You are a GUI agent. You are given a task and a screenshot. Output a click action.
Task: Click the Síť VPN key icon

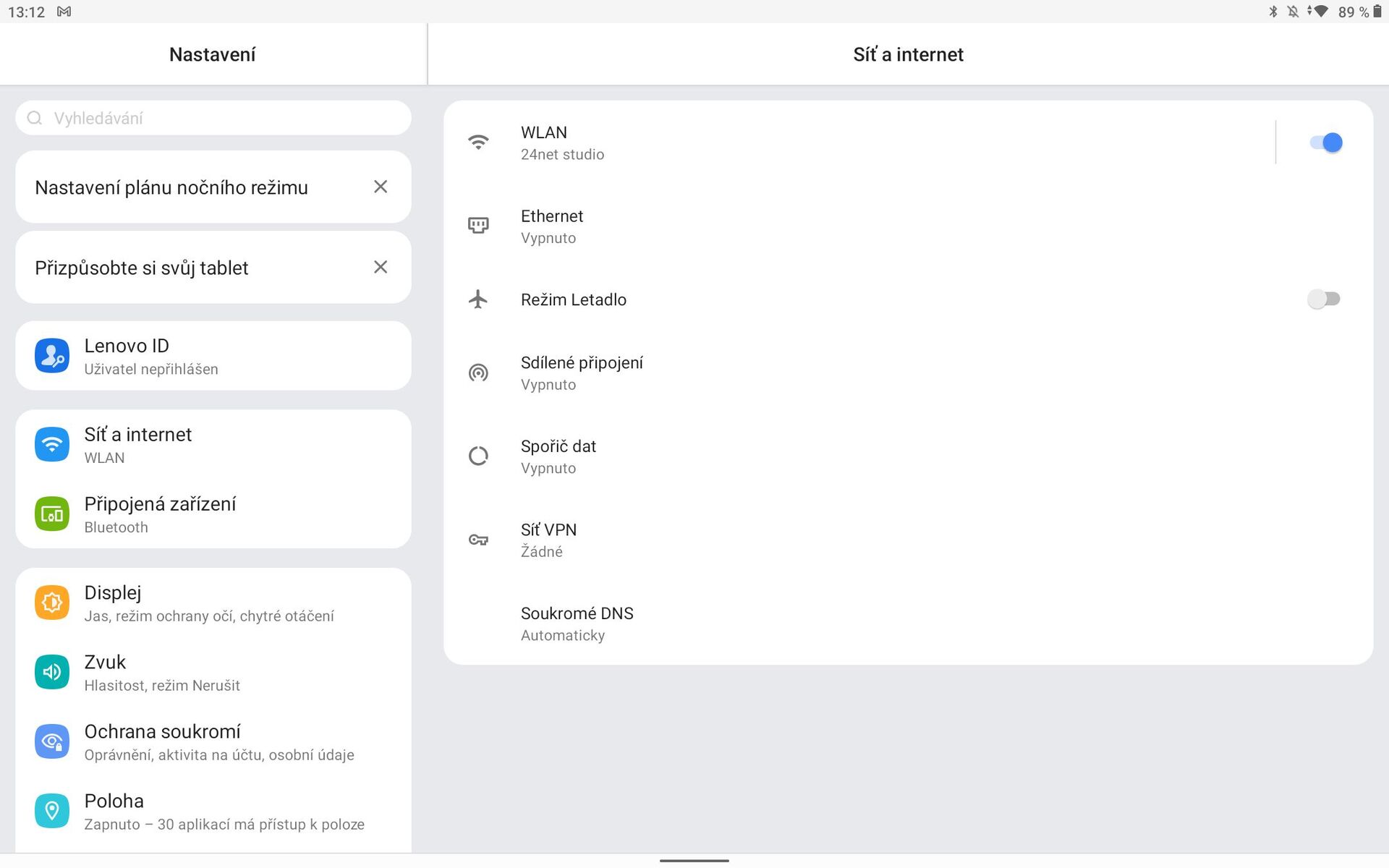point(478,540)
